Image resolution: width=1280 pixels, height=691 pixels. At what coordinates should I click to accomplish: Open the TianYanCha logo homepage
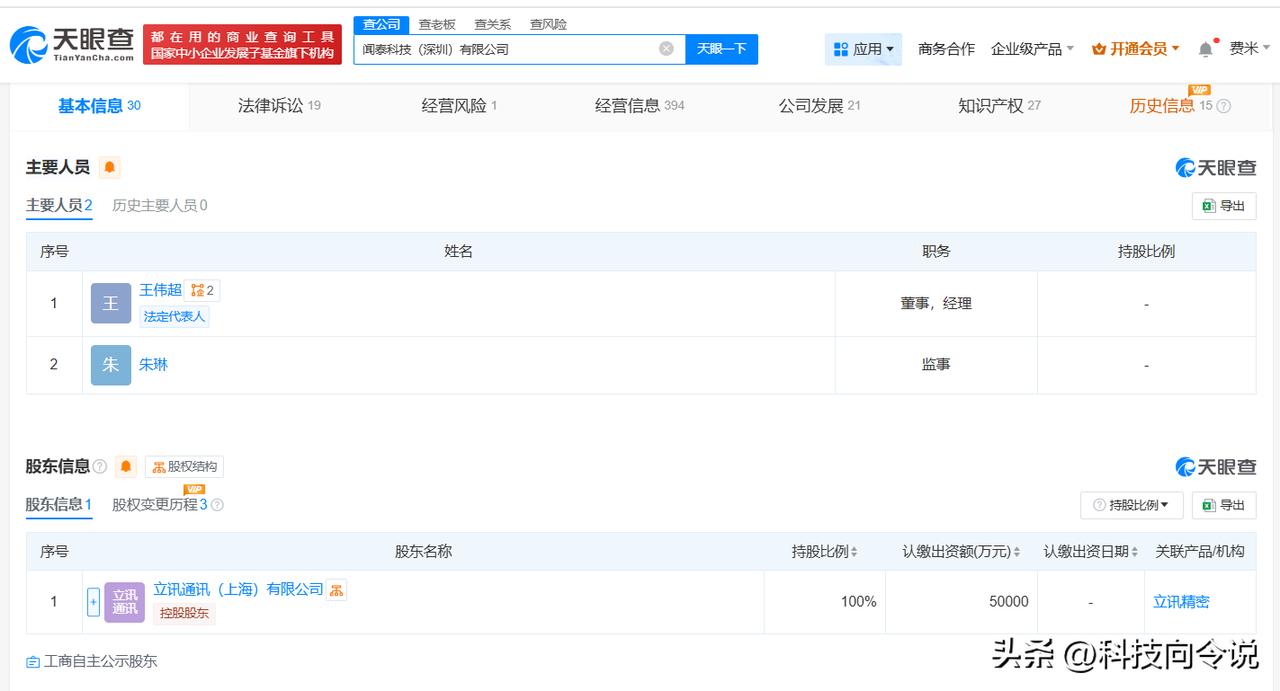tap(72, 44)
